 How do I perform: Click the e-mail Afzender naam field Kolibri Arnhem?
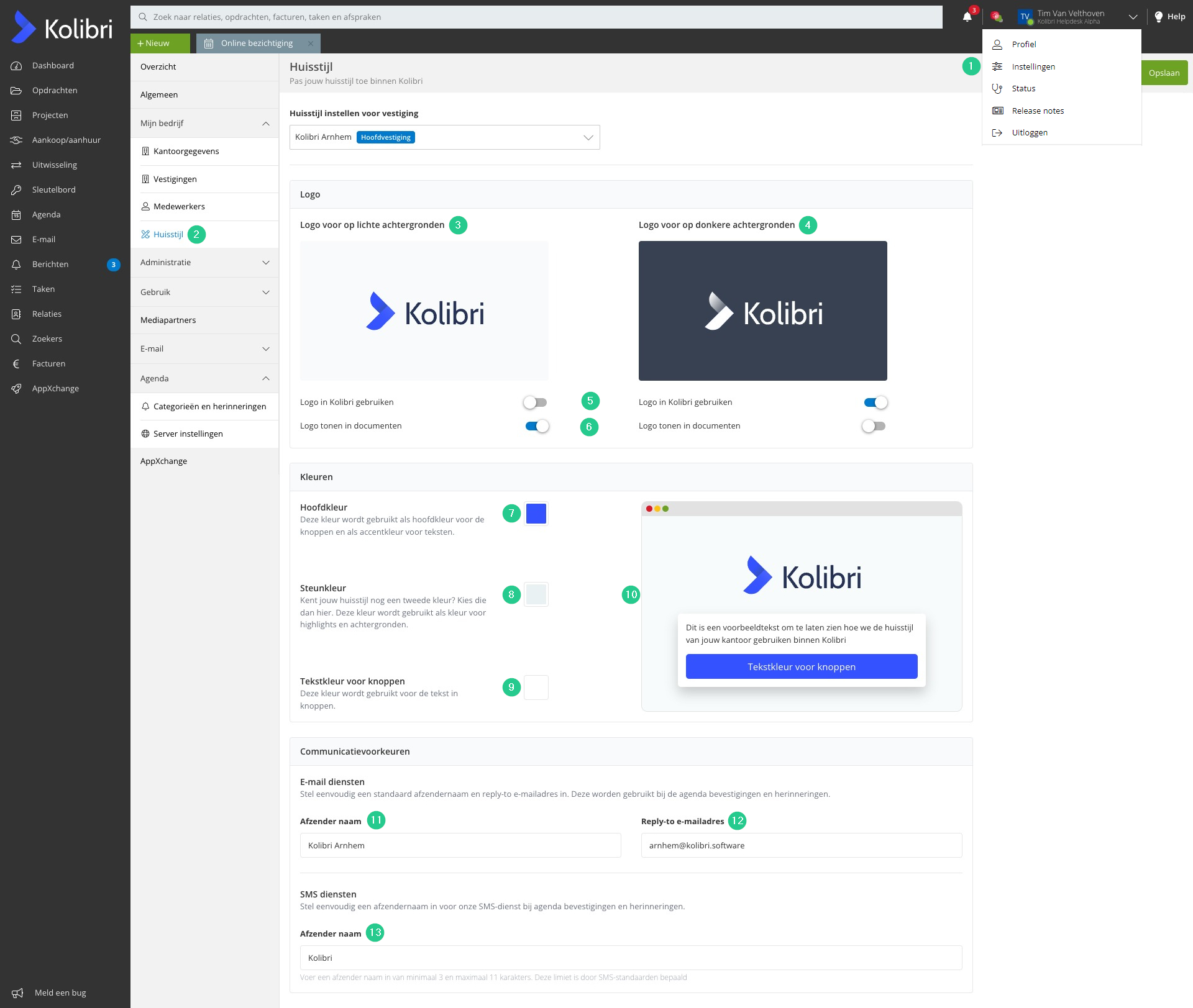[x=460, y=845]
